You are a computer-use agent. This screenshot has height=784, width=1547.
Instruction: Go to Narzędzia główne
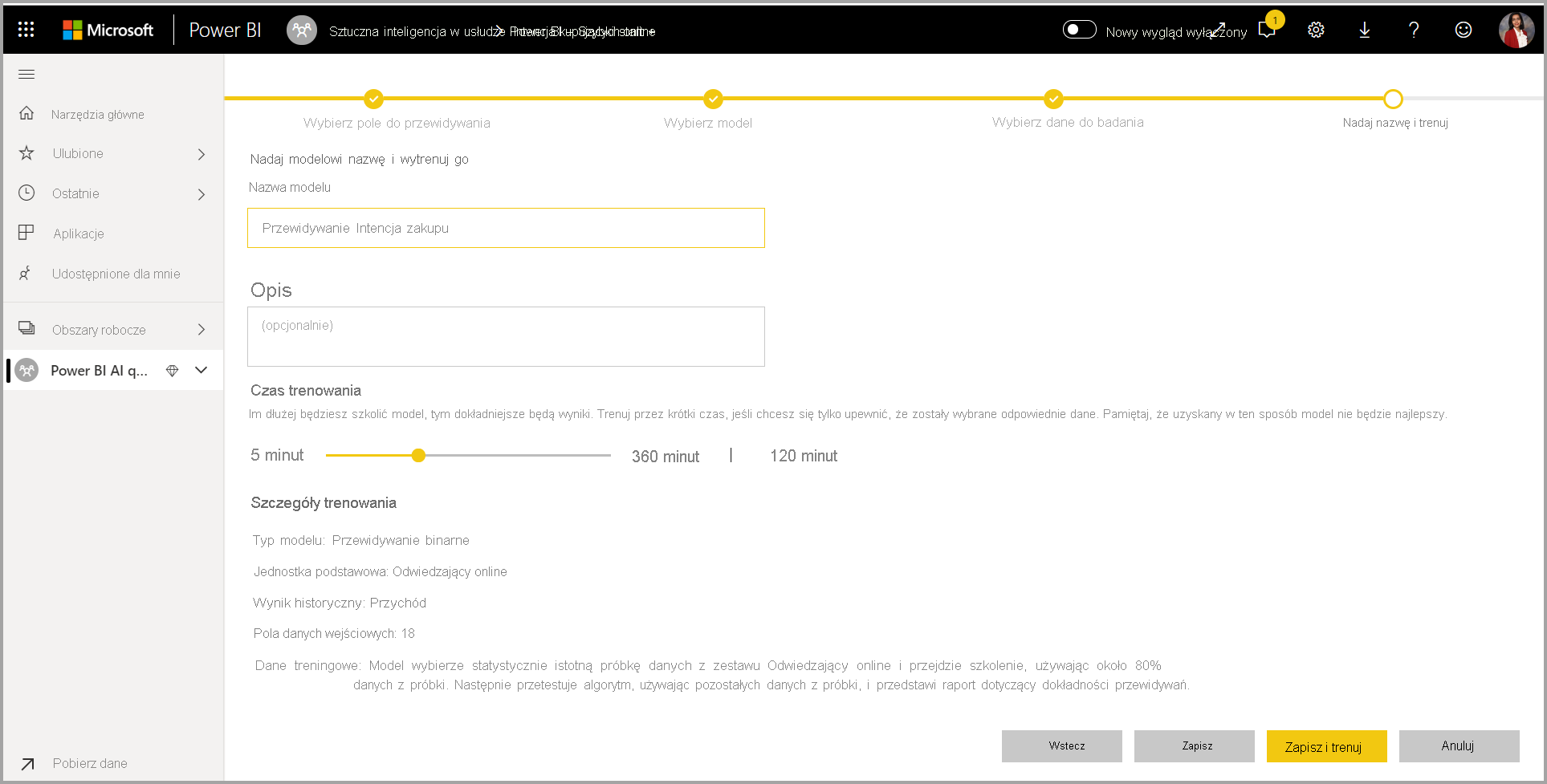(98, 115)
